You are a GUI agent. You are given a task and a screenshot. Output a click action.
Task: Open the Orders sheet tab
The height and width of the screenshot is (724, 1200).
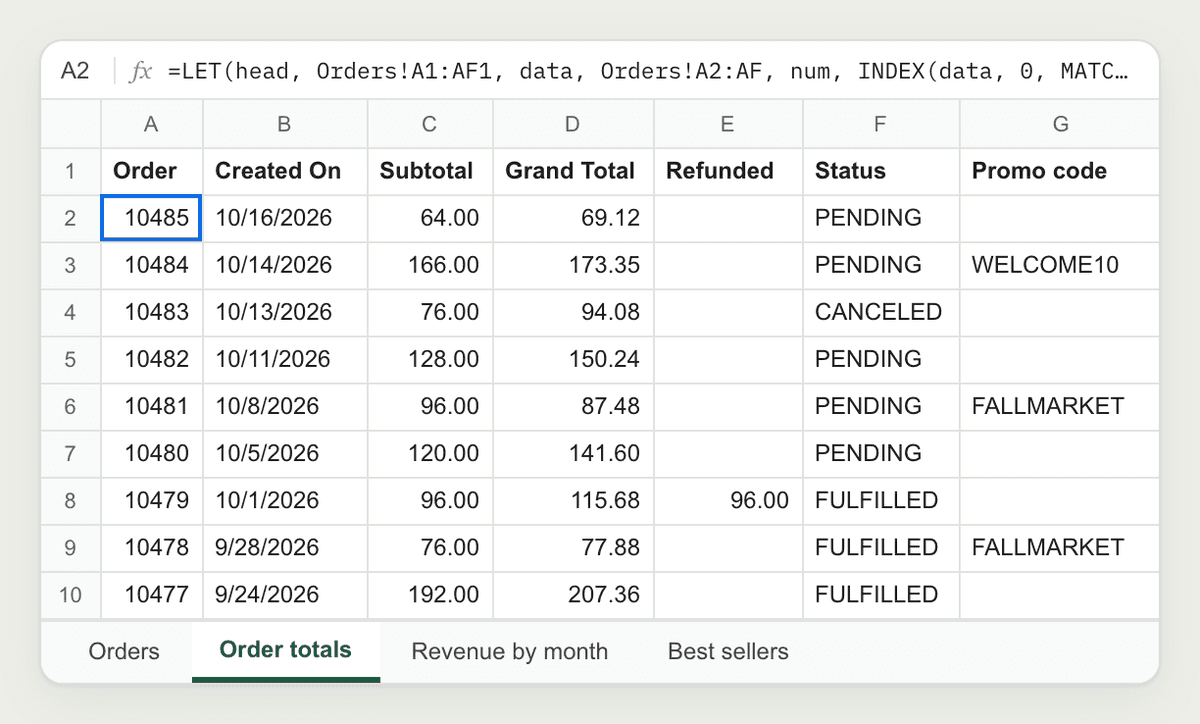tap(124, 652)
